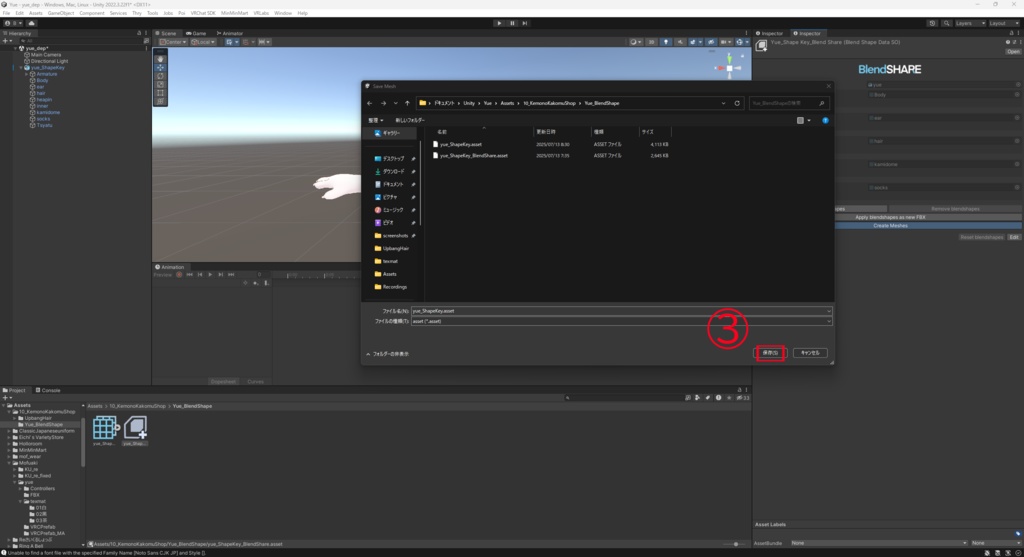
Task: Click the blue help icon in dialog
Action: pos(825,120)
